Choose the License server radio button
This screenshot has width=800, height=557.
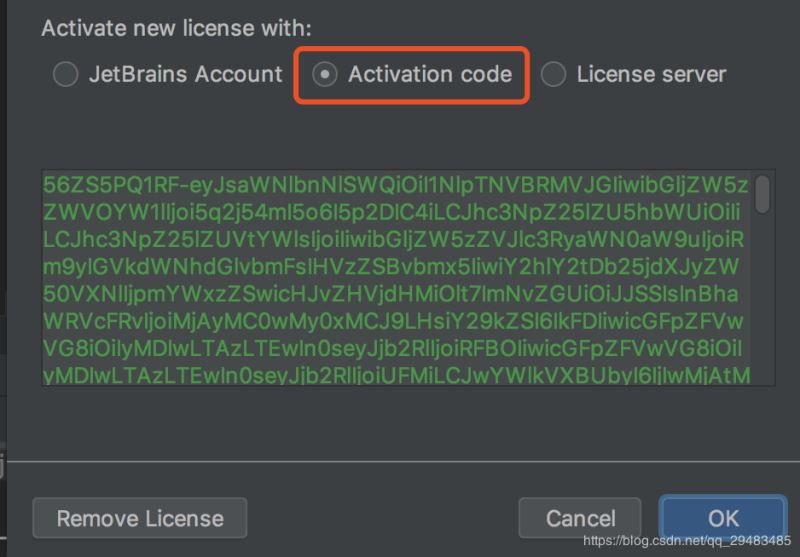pyautogui.click(x=554, y=74)
